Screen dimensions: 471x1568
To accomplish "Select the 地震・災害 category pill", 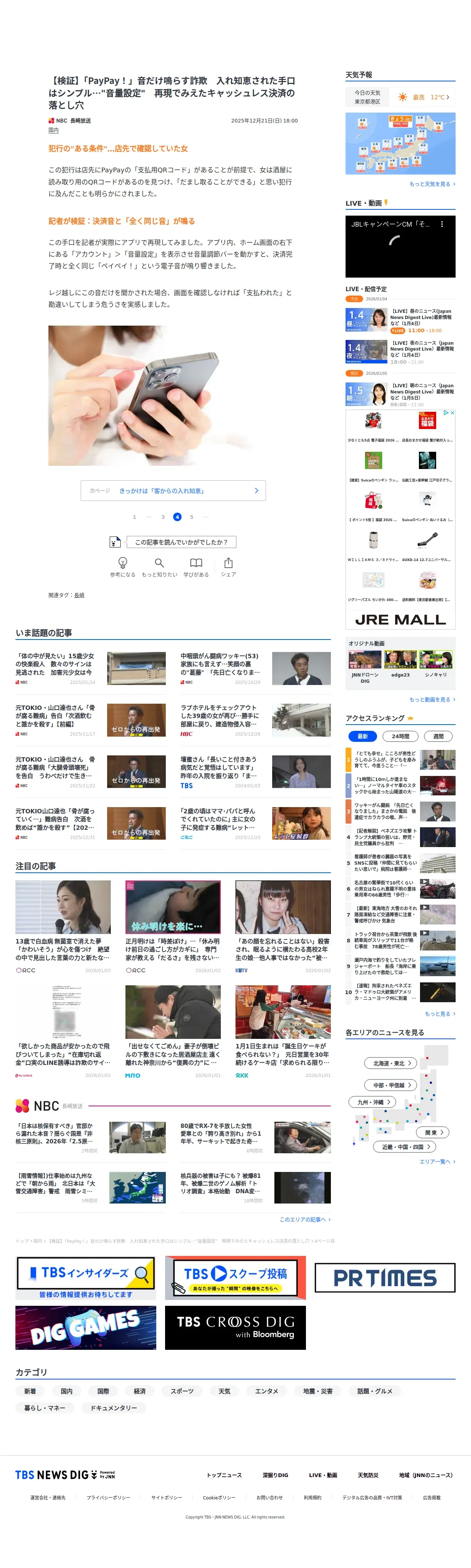I will [318, 1391].
